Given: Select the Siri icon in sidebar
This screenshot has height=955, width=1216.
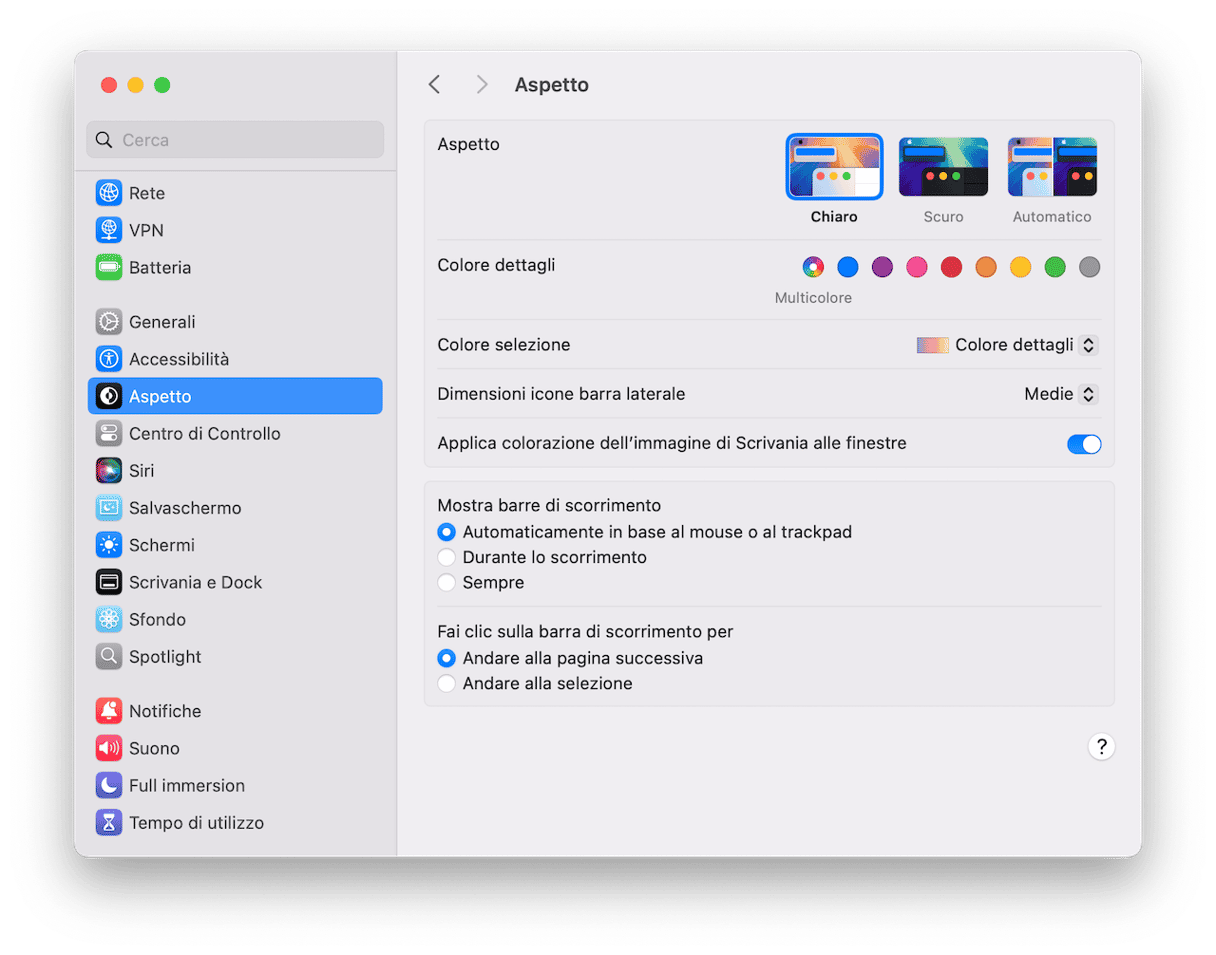Looking at the screenshot, I should coord(109,470).
